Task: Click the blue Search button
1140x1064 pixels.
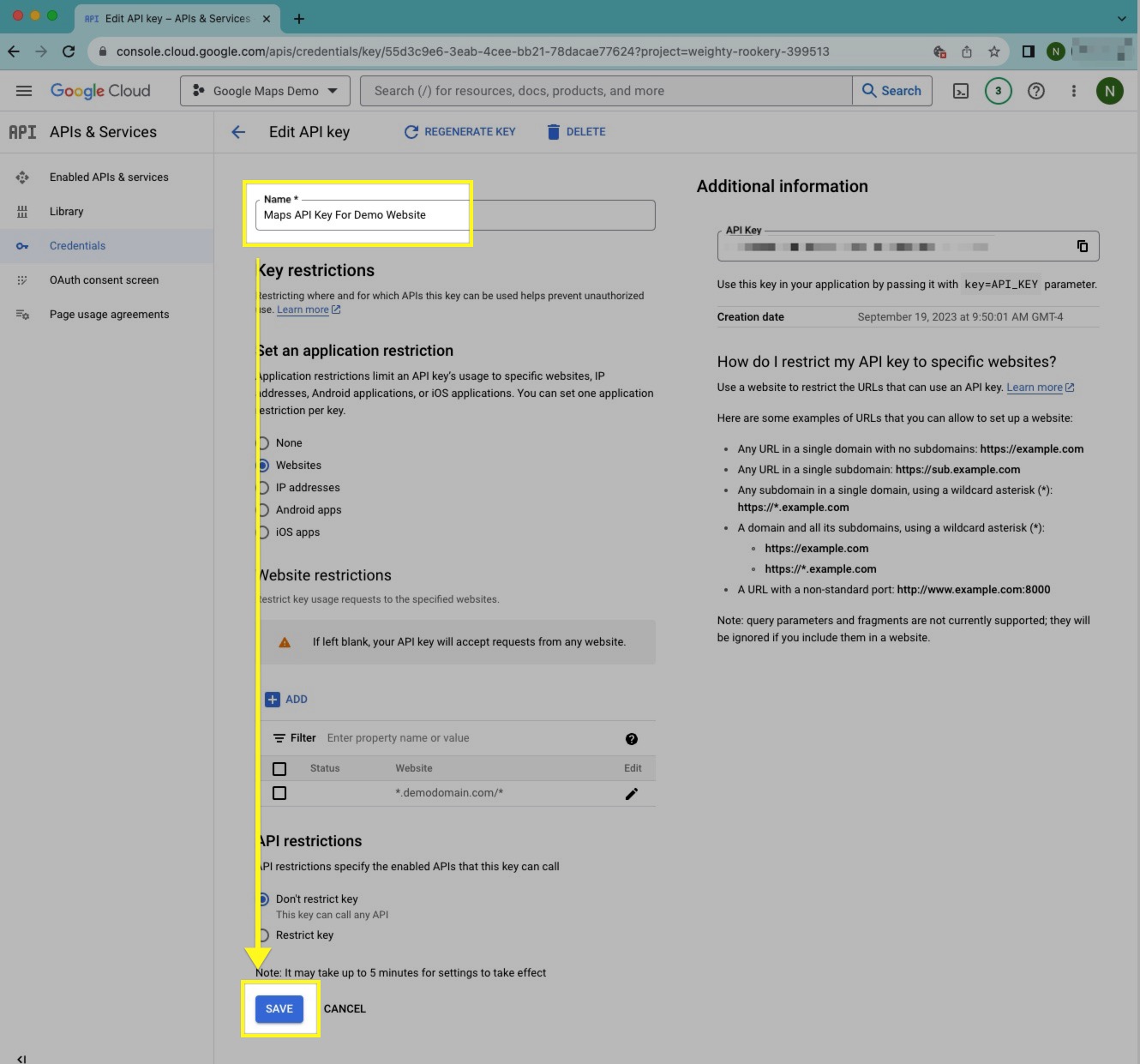Action: [892, 91]
